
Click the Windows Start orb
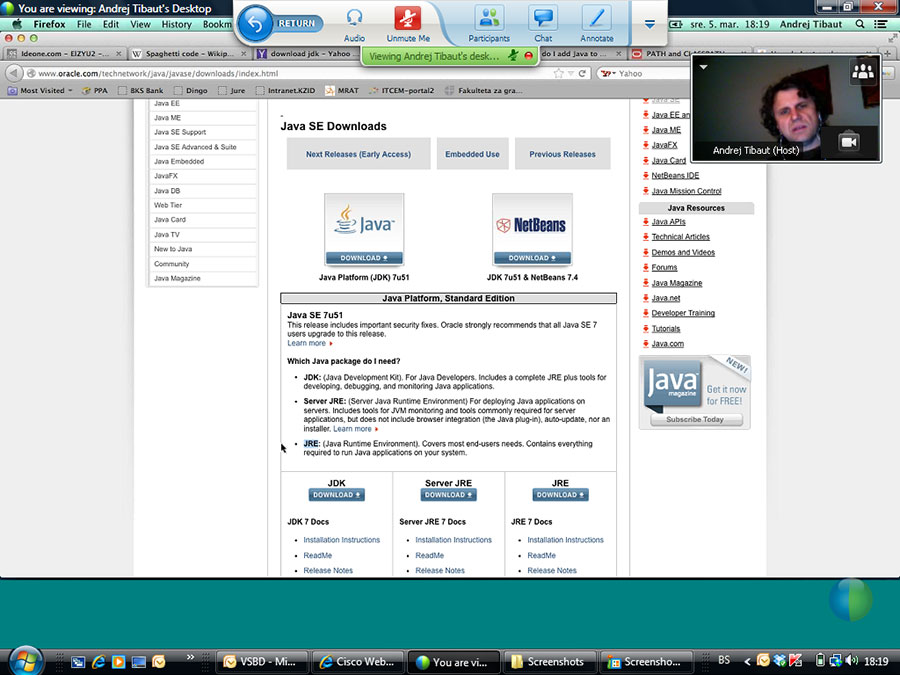click(24, 660)
